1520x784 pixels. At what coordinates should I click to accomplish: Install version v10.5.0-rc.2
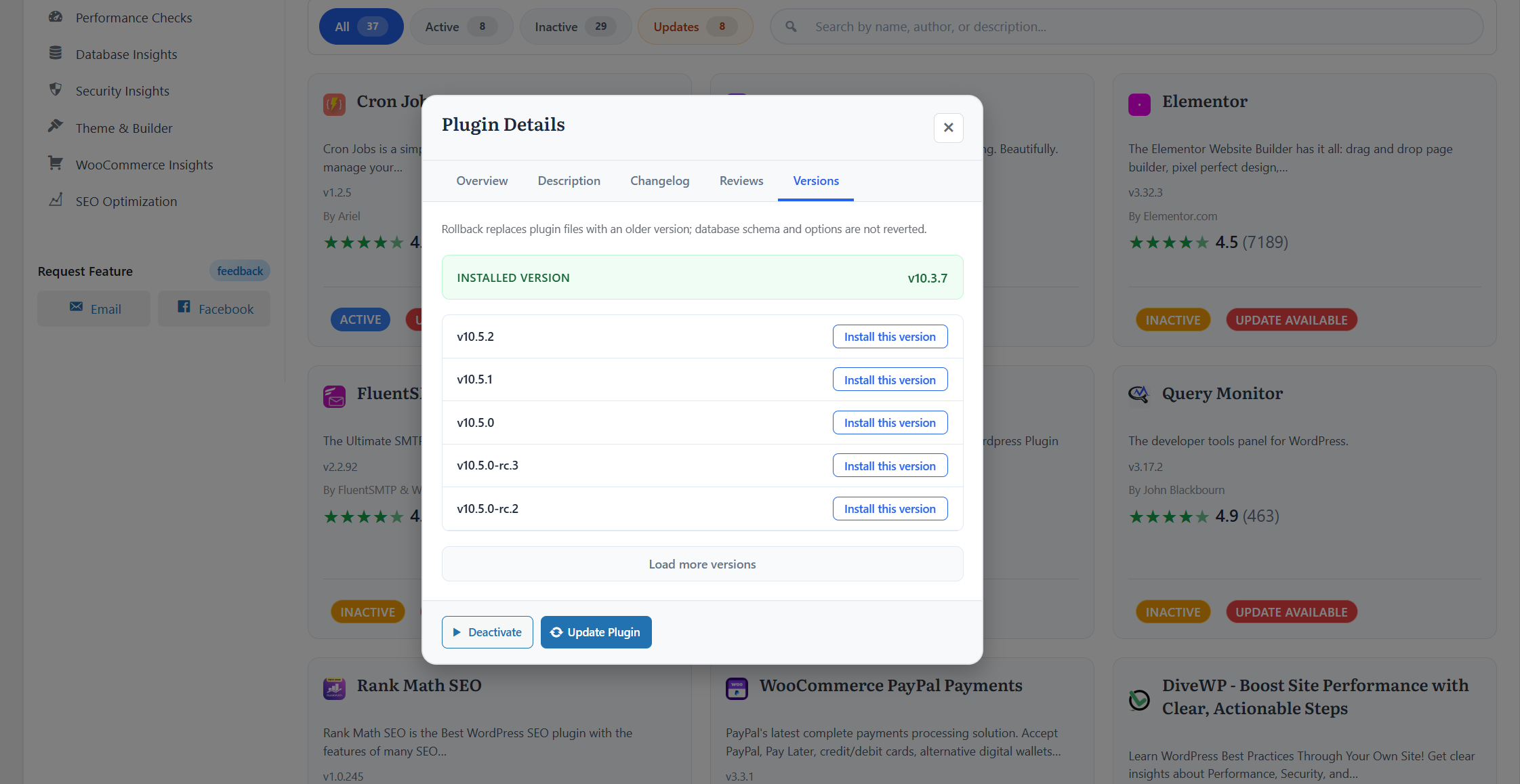890,509
